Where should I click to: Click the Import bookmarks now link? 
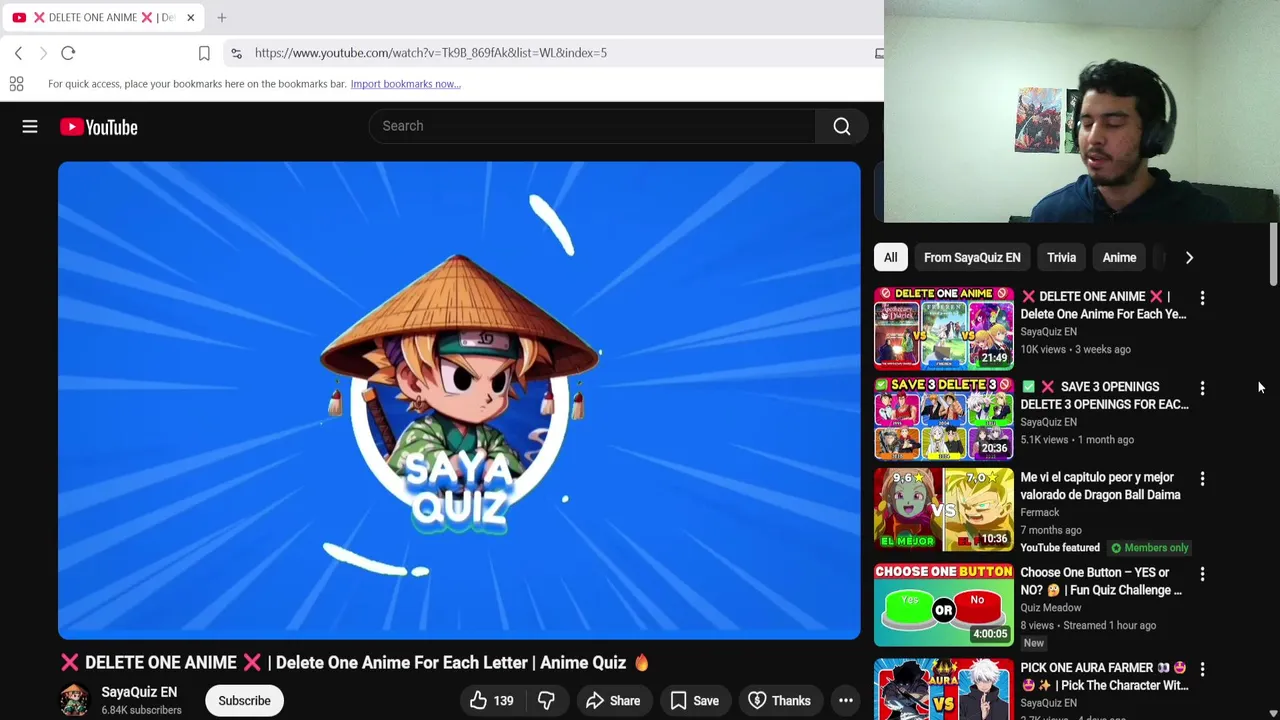pos(405,84)
